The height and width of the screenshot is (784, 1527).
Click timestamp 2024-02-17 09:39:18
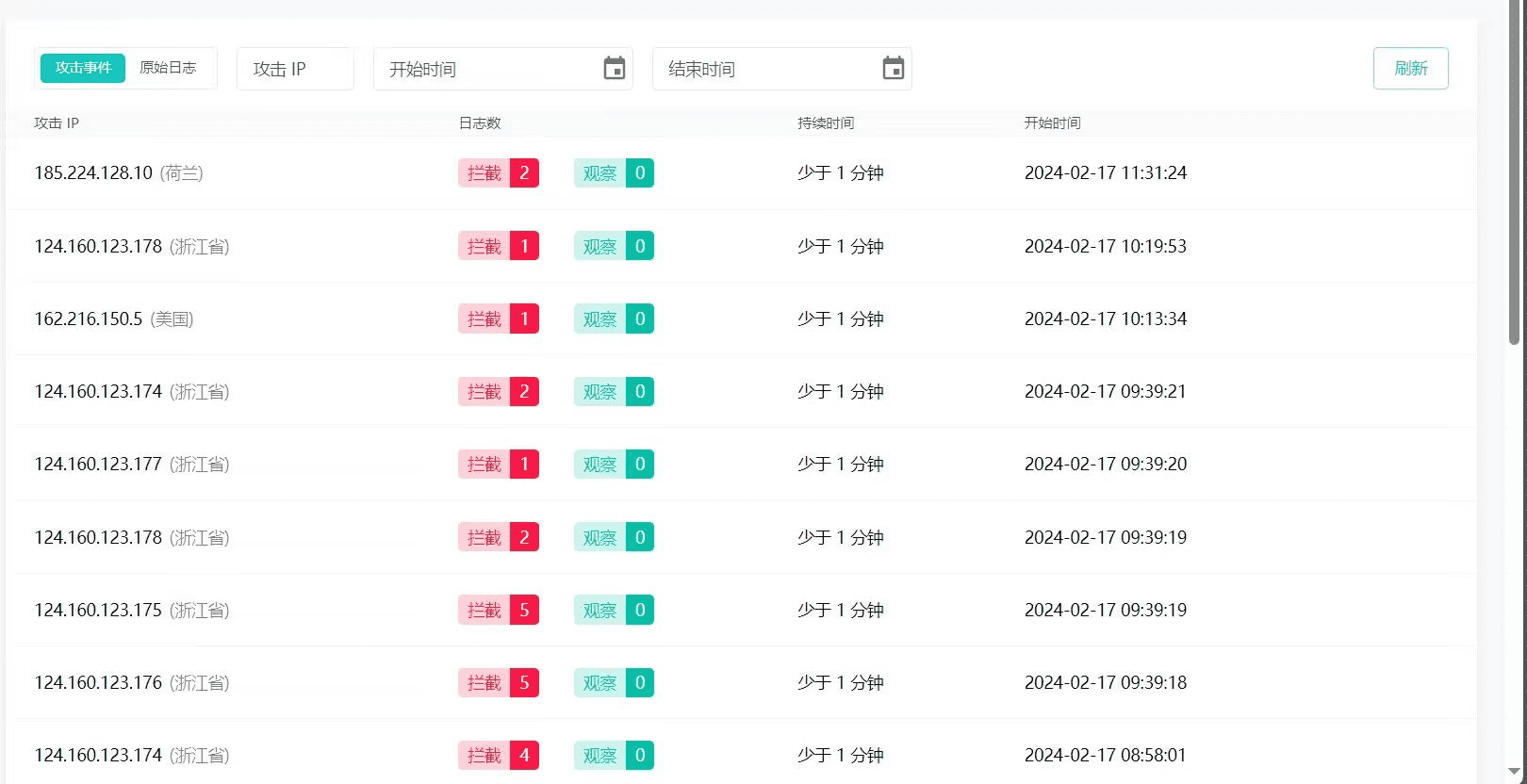pyautogui.click(x=1106, y=683)
